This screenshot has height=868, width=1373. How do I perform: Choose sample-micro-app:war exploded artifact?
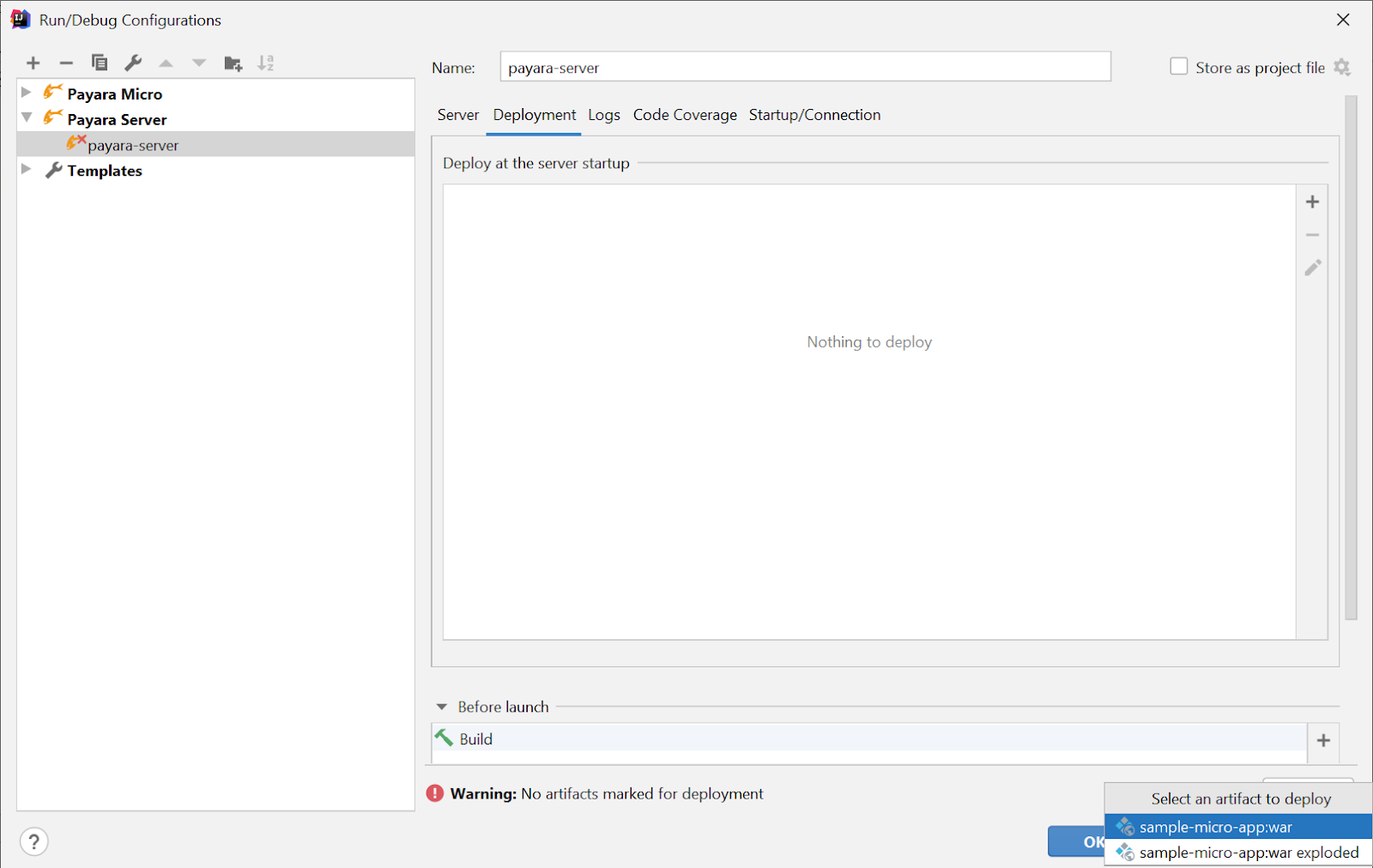pos(1249,853)
